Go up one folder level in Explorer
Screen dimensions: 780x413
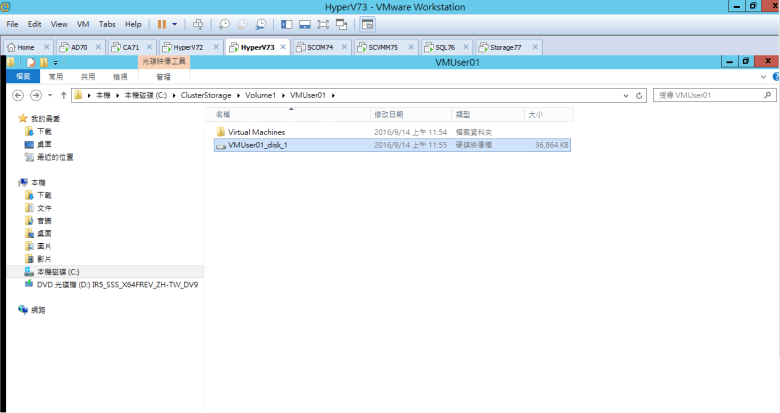coord(63,95)
